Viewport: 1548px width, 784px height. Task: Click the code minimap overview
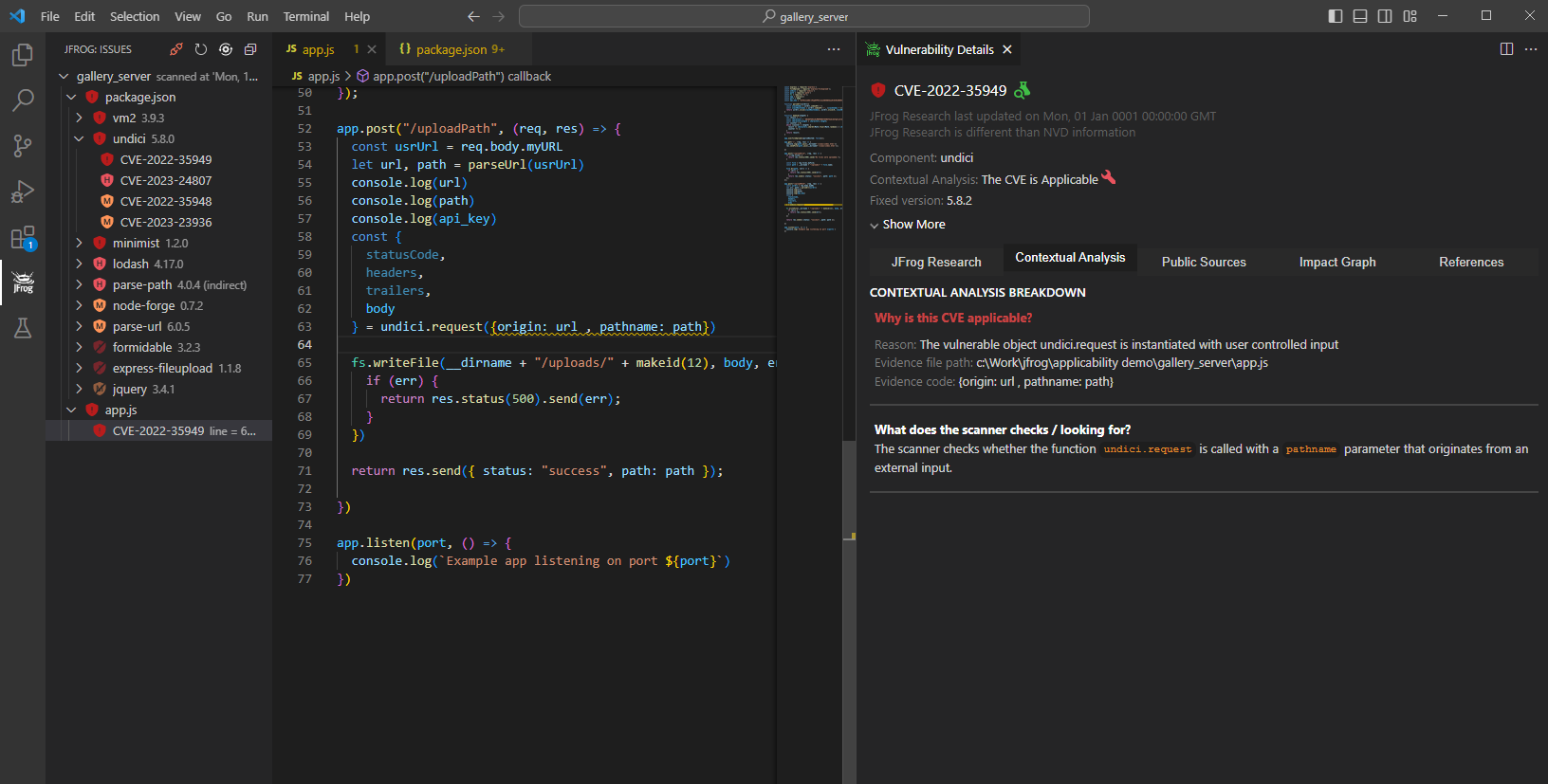813,158
